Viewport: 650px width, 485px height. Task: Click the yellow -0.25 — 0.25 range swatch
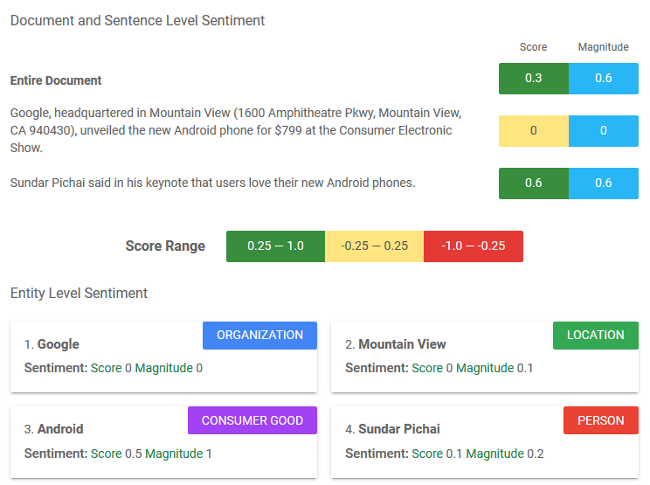click(x=374, y=246)
